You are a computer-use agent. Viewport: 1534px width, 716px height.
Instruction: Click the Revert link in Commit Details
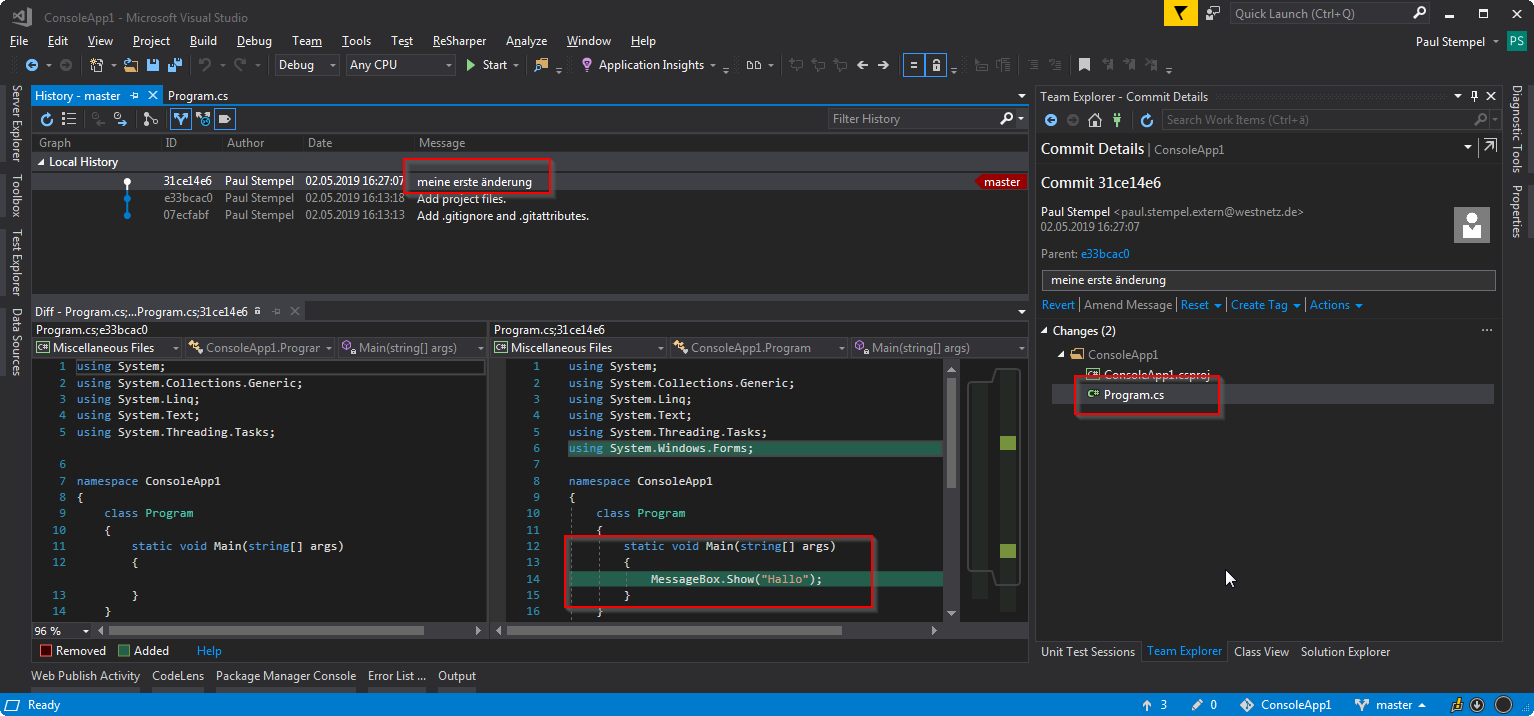tap(1058, 305)
